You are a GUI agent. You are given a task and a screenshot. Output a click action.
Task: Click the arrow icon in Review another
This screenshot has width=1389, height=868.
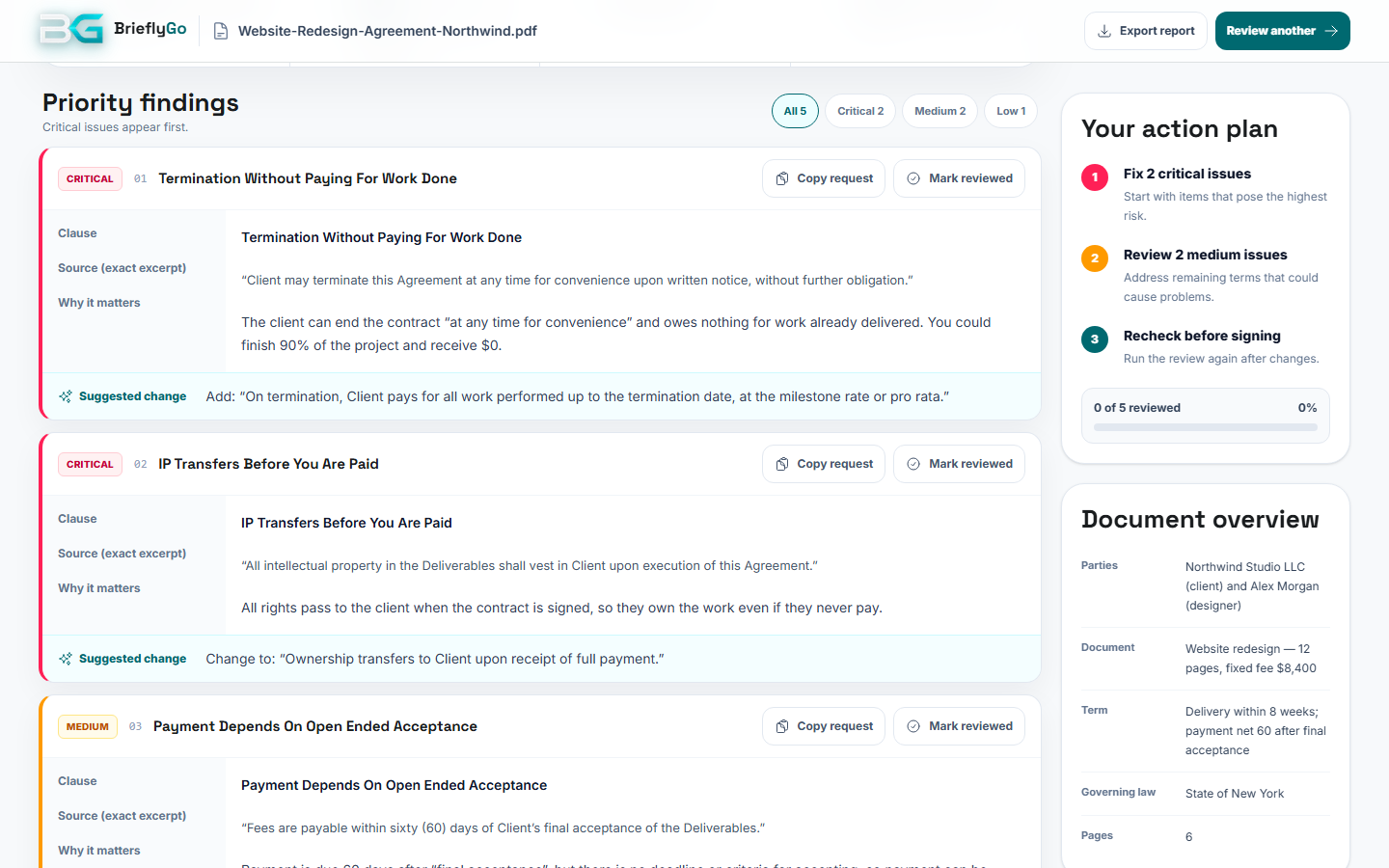[1331, 31]
